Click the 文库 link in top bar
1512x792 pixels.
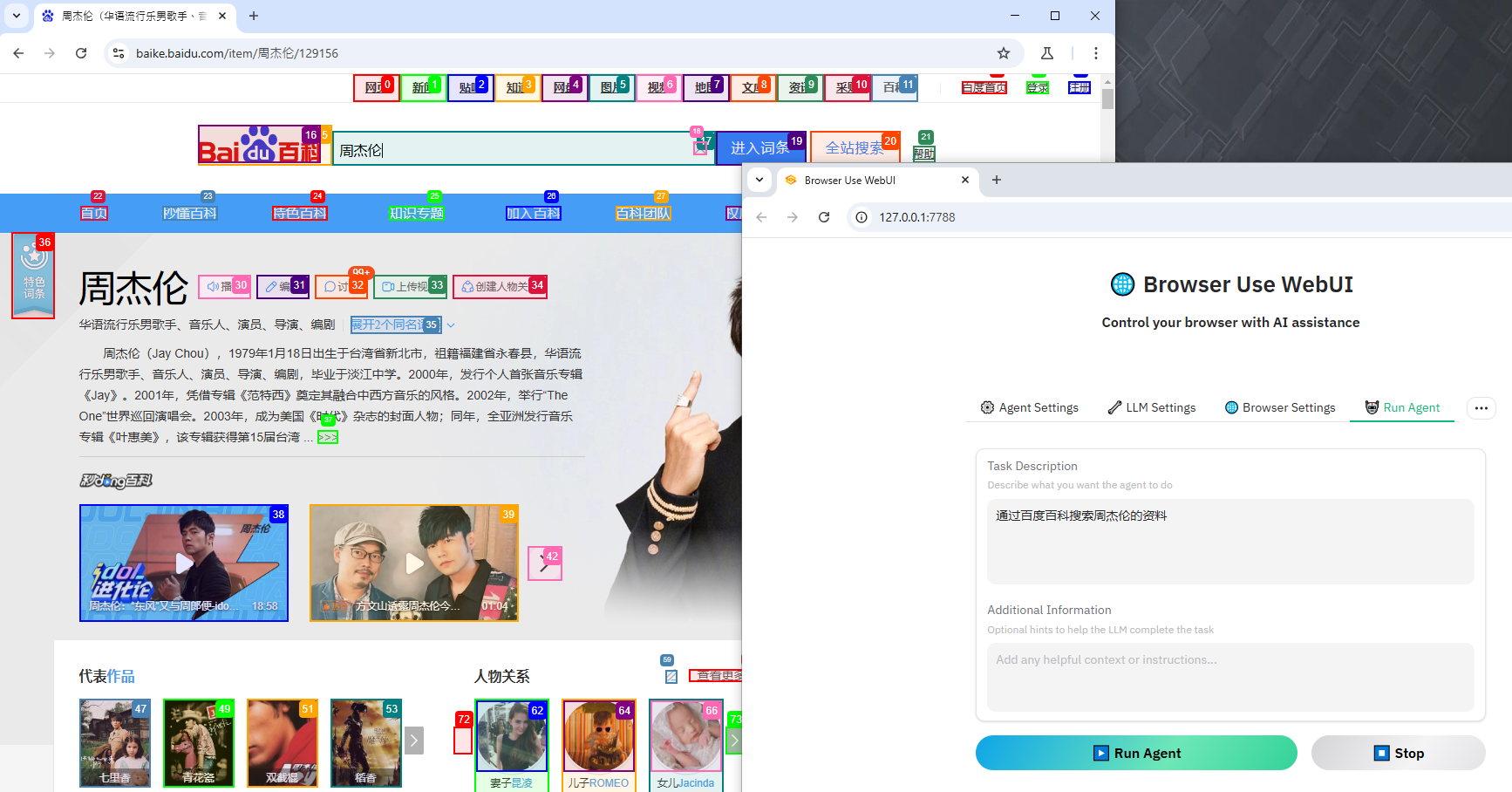tap(753, 87)
